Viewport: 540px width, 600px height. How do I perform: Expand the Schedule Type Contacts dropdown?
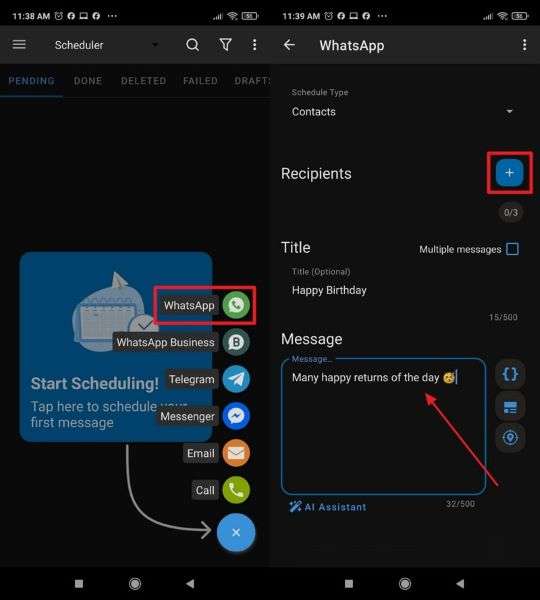(402, 111)
